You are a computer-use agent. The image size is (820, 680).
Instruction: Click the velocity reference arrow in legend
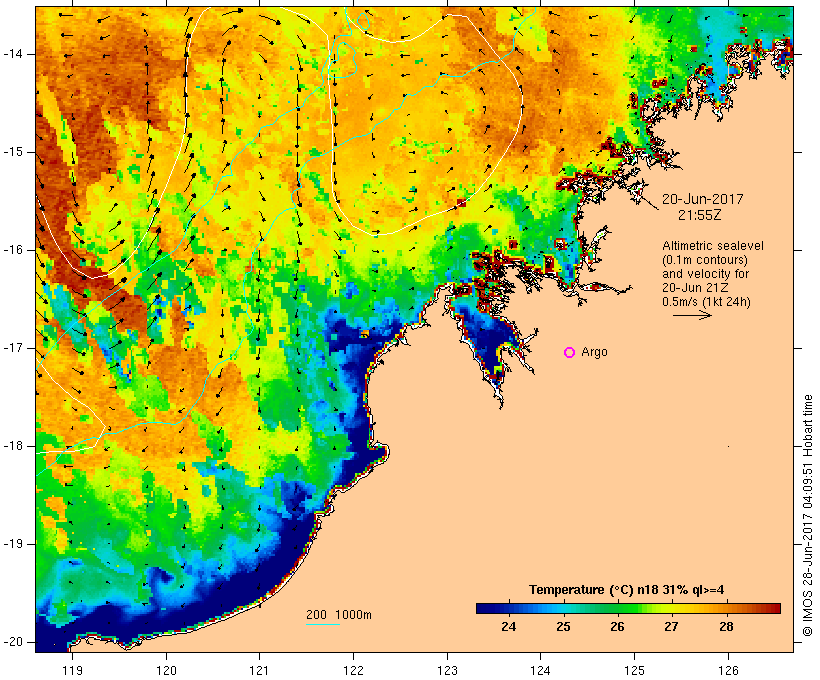tap(692, 315)
